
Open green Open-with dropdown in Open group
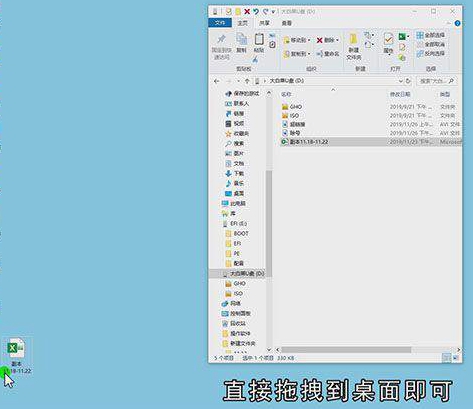point(404,36)
